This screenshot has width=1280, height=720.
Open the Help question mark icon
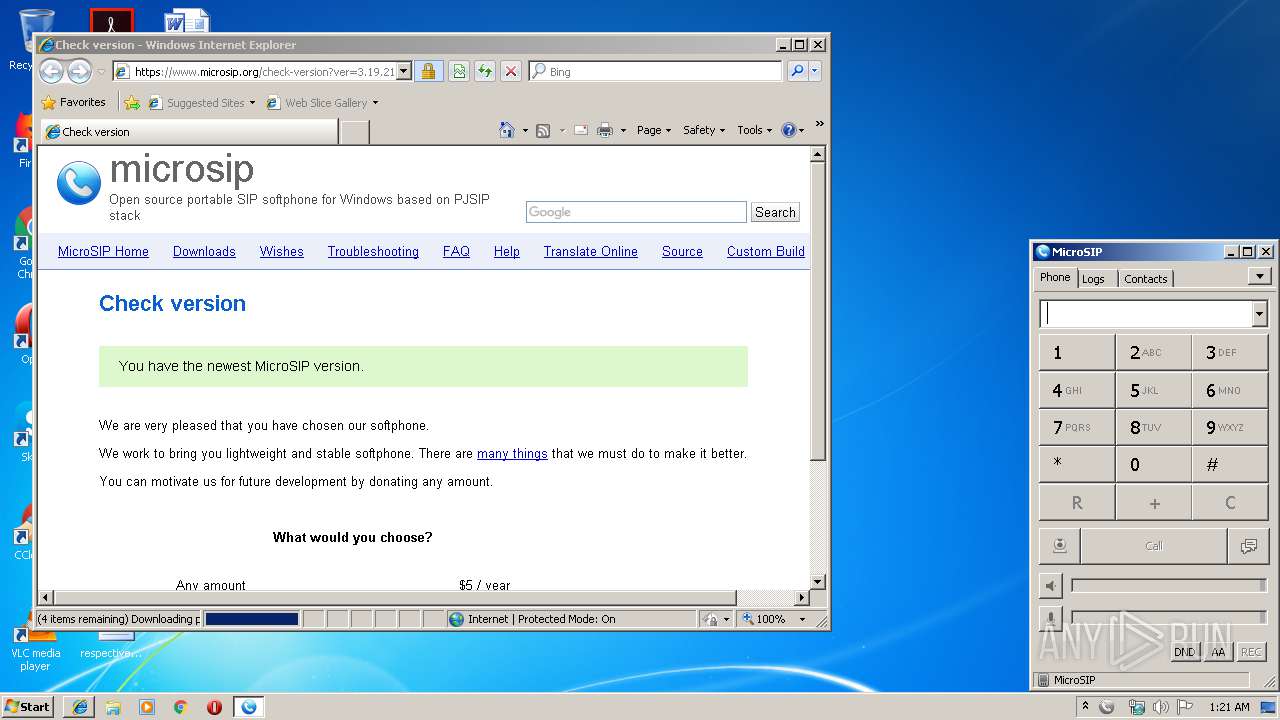click(788, 130)
